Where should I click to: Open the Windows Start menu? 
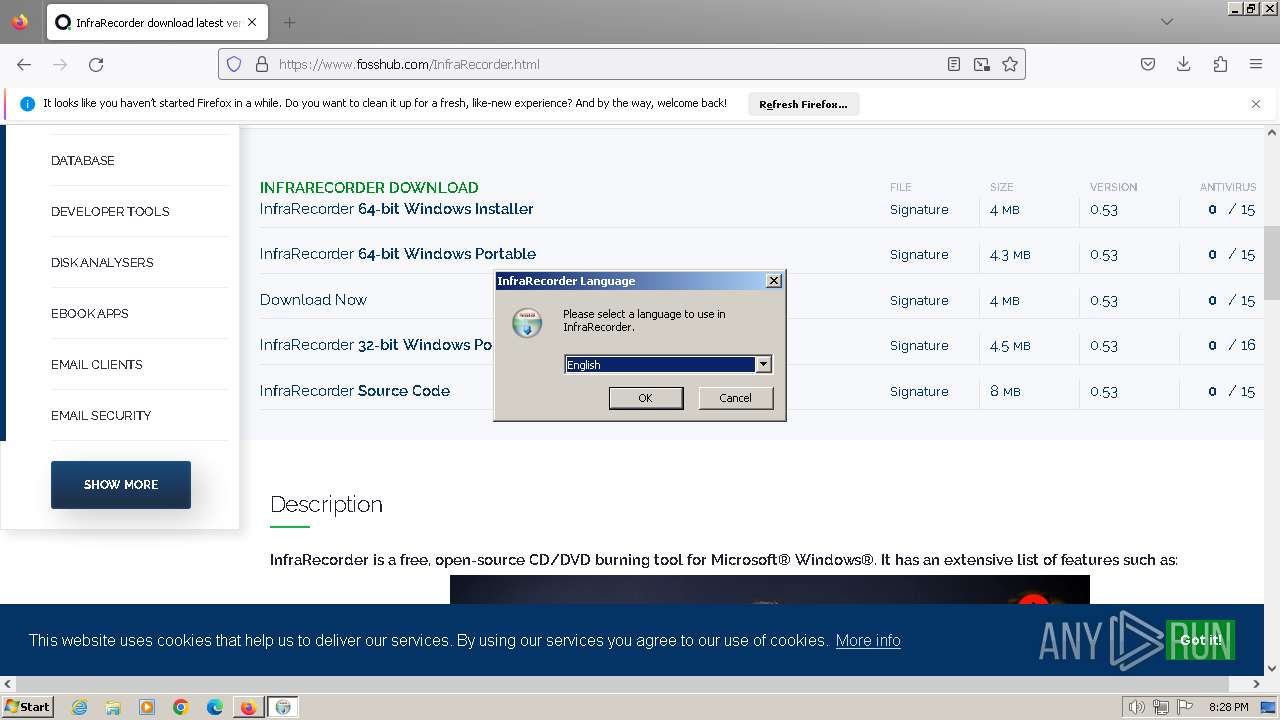coord(27,707)
